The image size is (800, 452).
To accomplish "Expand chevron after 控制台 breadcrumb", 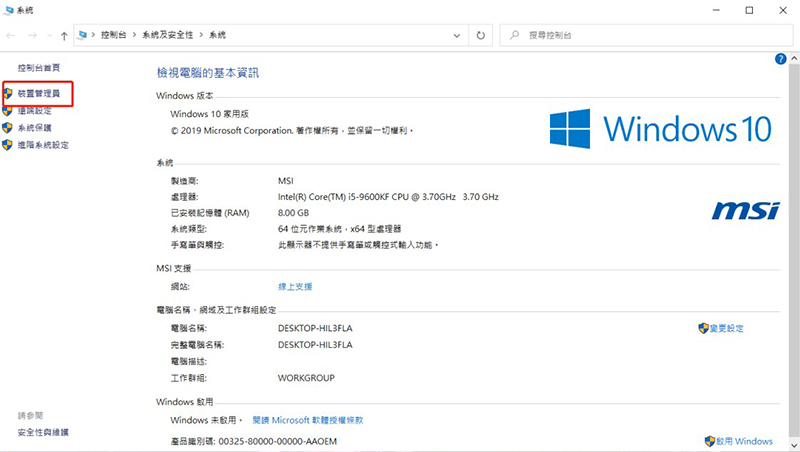I will click(134, 35).
